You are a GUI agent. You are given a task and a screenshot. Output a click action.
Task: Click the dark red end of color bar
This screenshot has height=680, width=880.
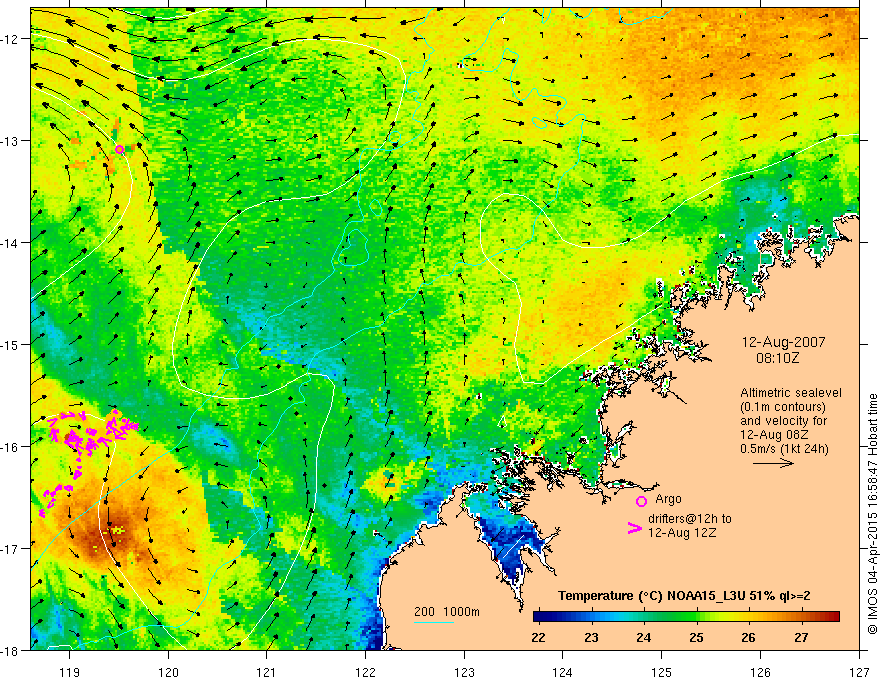tap(833, 616)
